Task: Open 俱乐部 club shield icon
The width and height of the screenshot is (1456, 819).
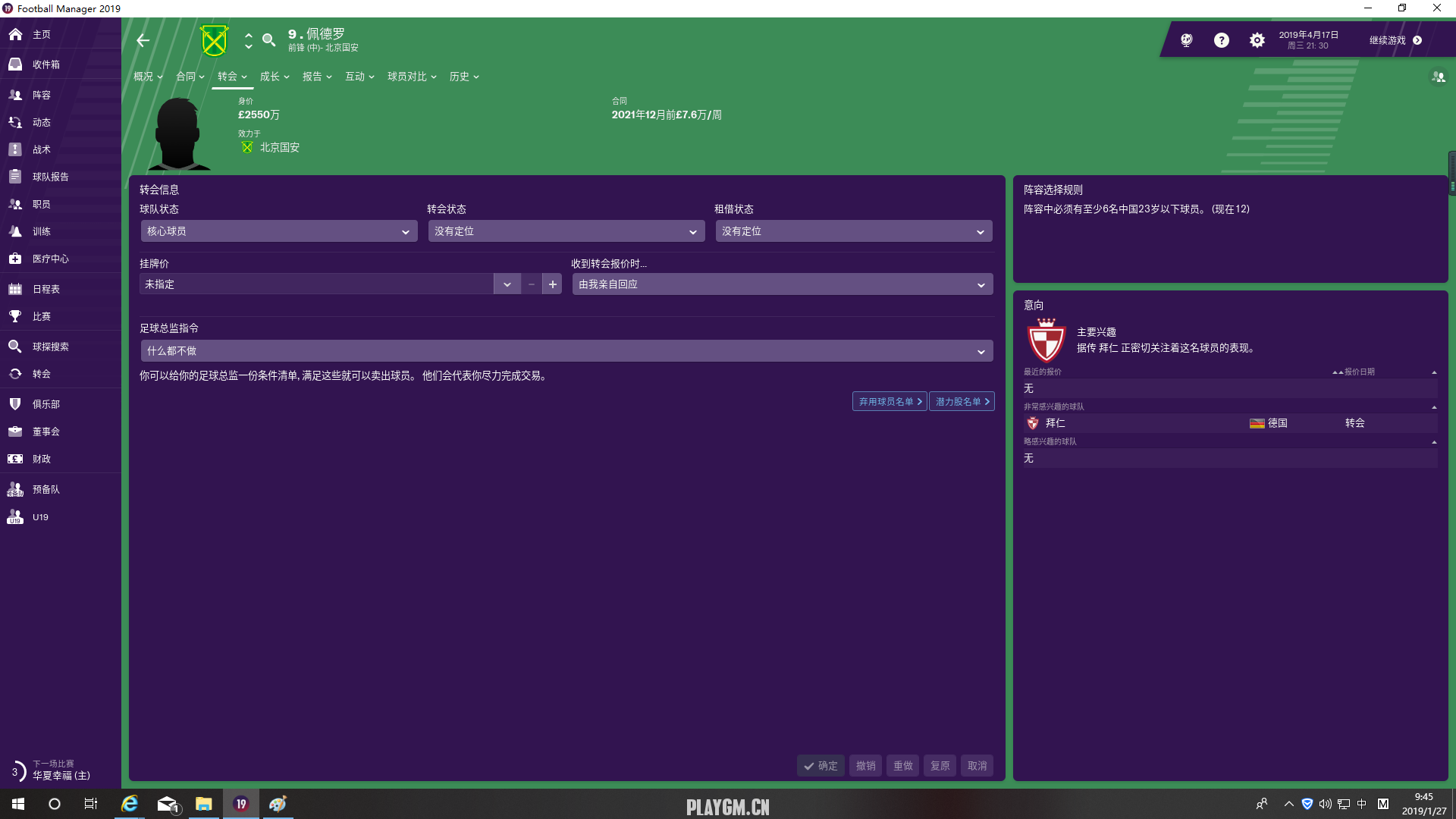Action: (15, 404)
